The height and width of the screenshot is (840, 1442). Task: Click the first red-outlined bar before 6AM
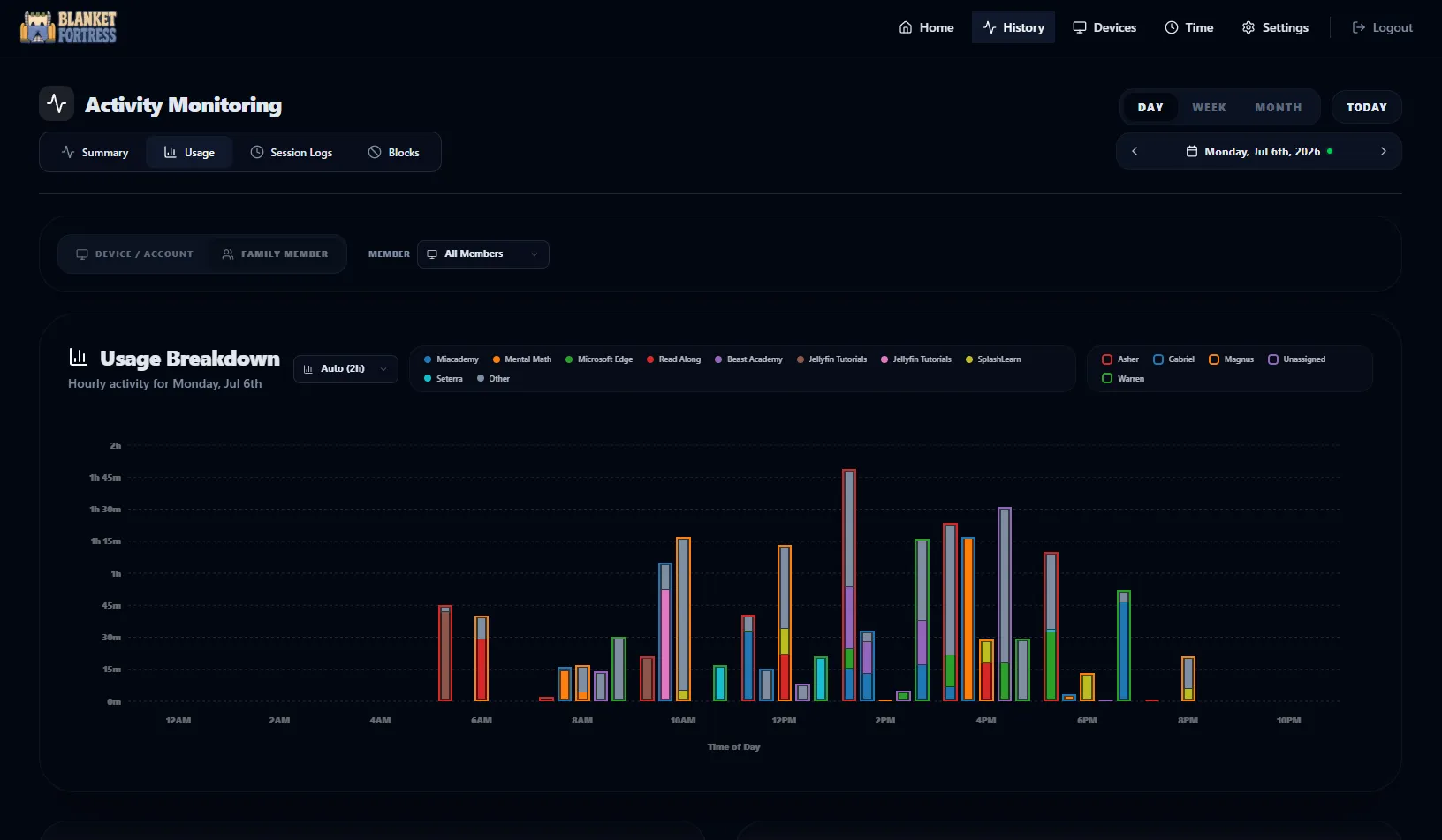445,654
